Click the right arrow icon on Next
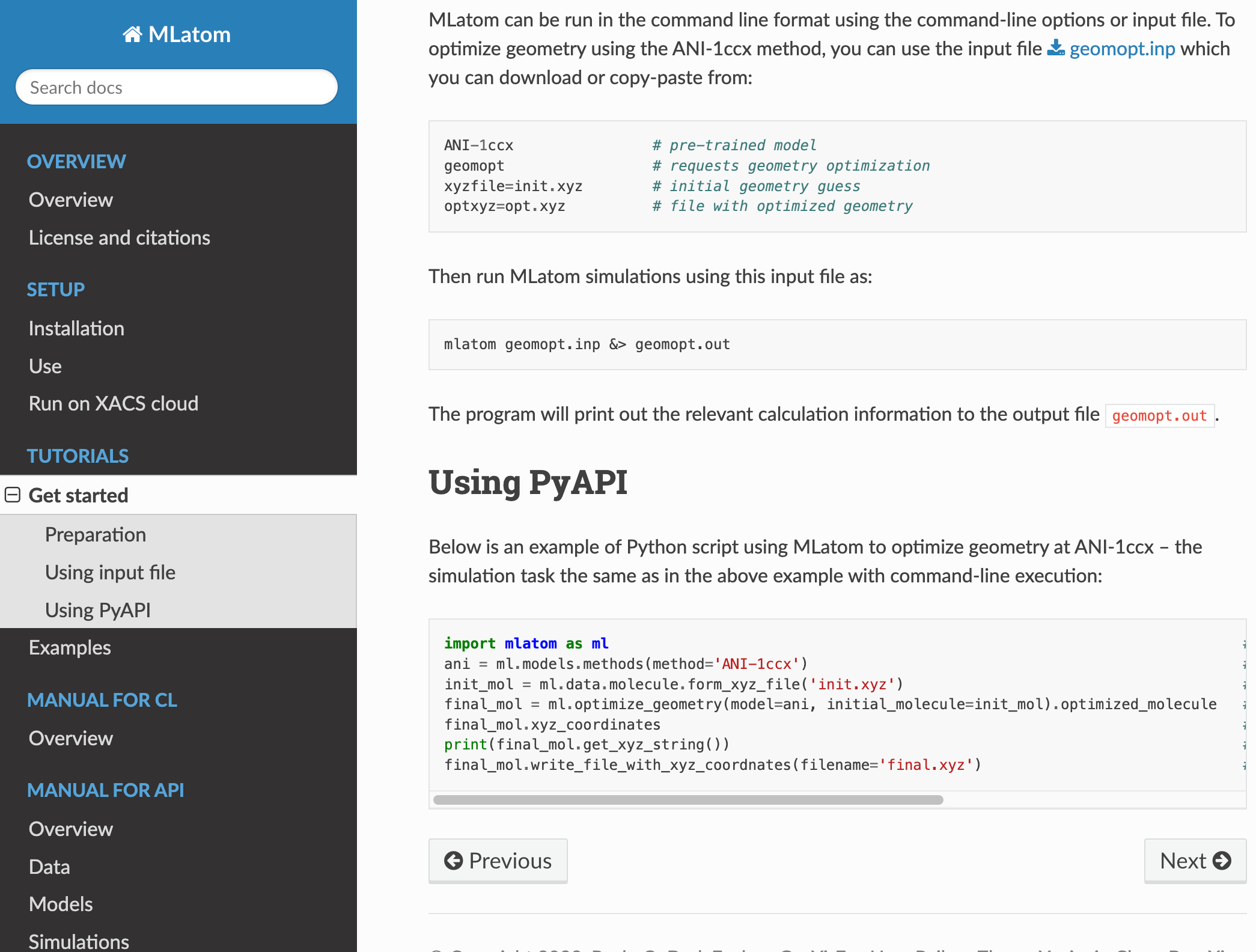 1222,861
